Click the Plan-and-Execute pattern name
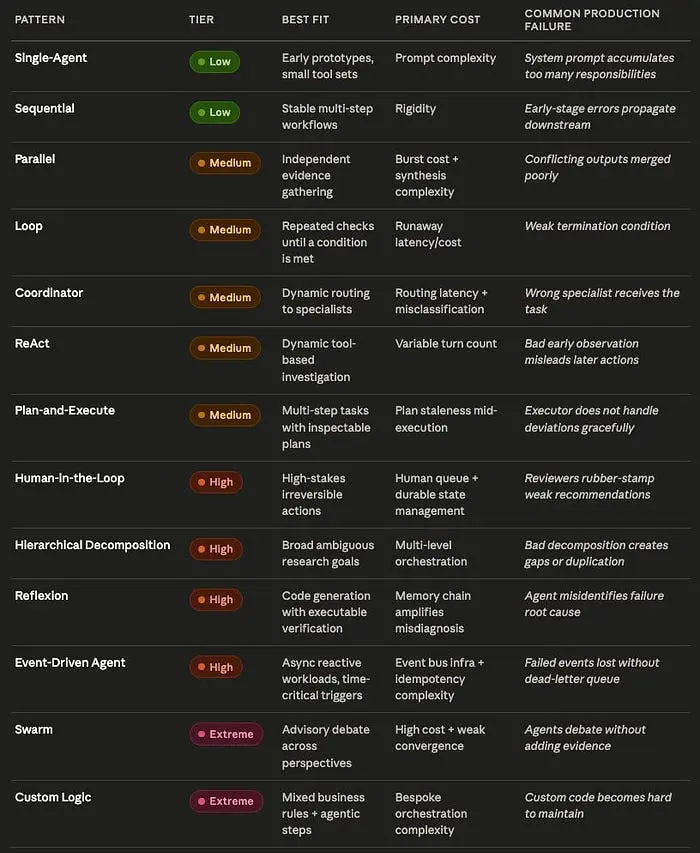The width and height of the screenshot is (700, 853). click(65, 411)
